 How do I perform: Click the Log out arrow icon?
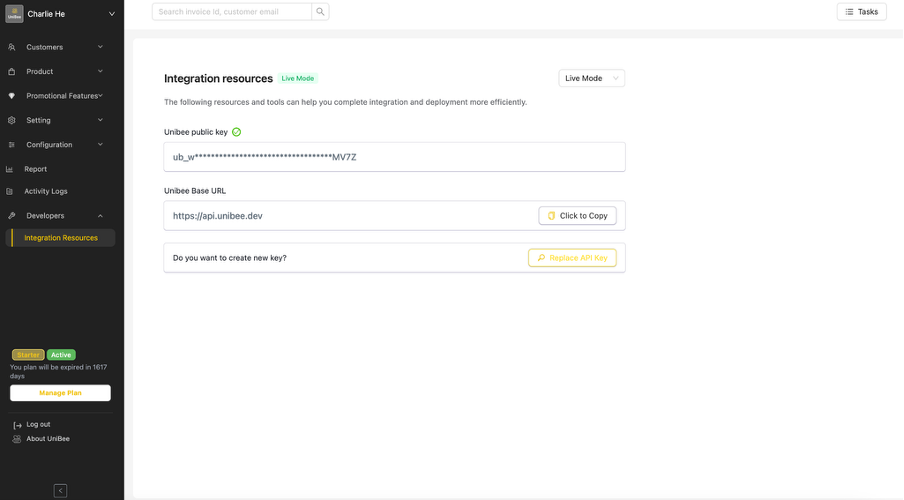[17, 425]
